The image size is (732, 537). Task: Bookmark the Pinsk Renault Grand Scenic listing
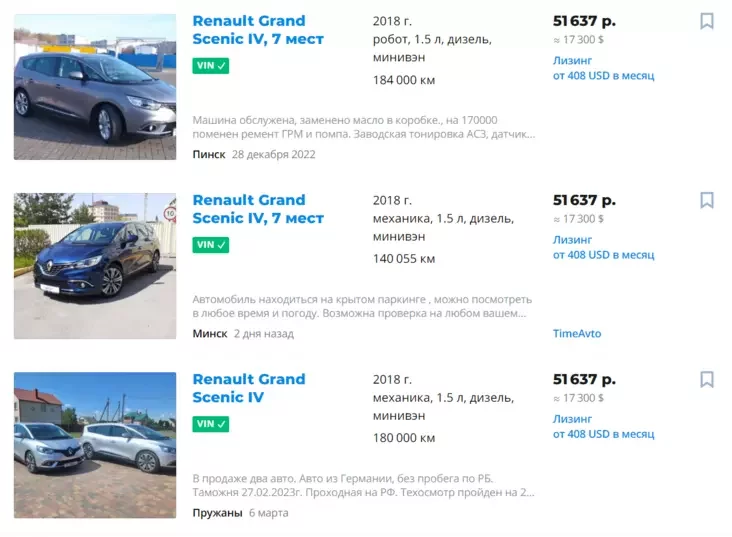click(x=706, y=21)
